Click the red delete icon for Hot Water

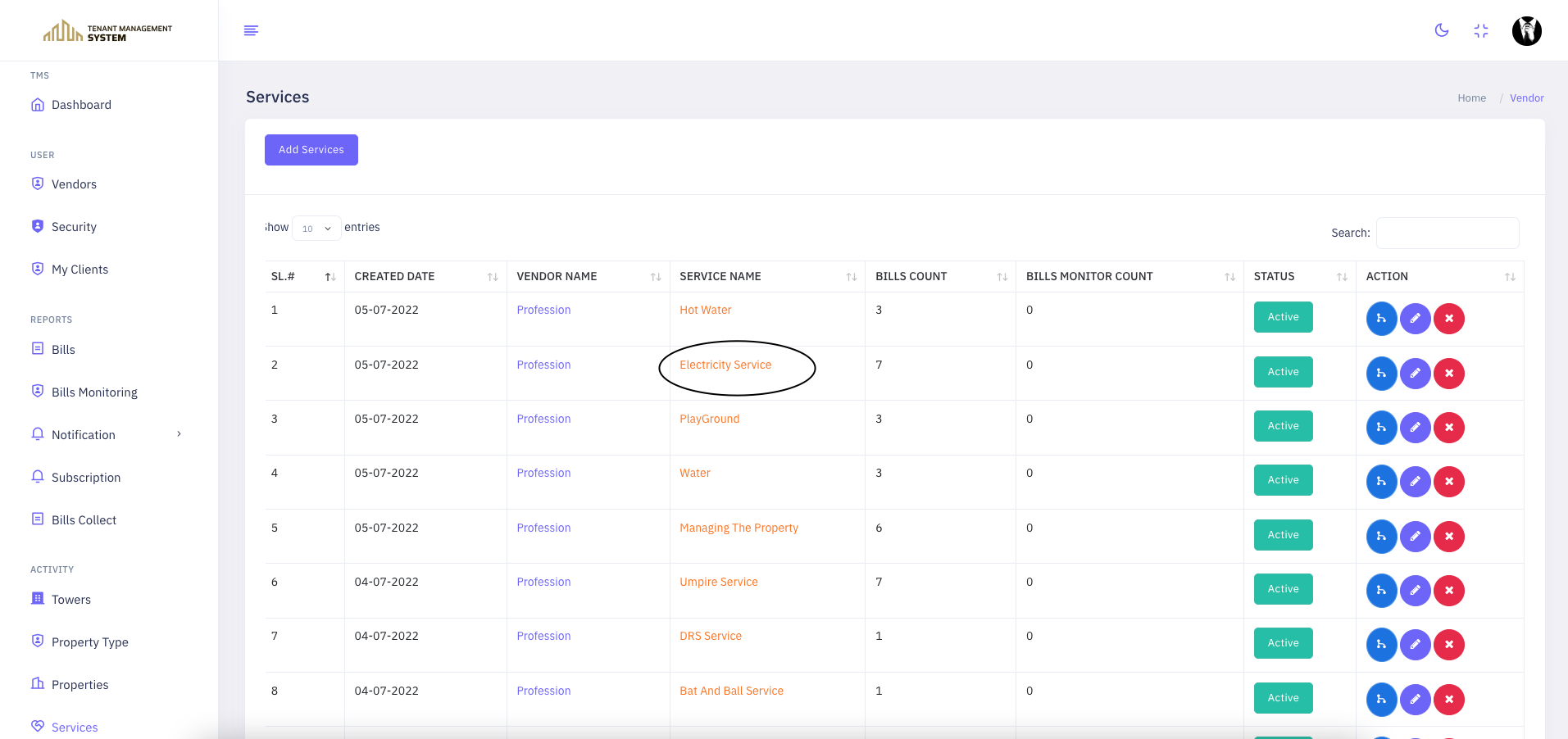(x=1448, y=319)
